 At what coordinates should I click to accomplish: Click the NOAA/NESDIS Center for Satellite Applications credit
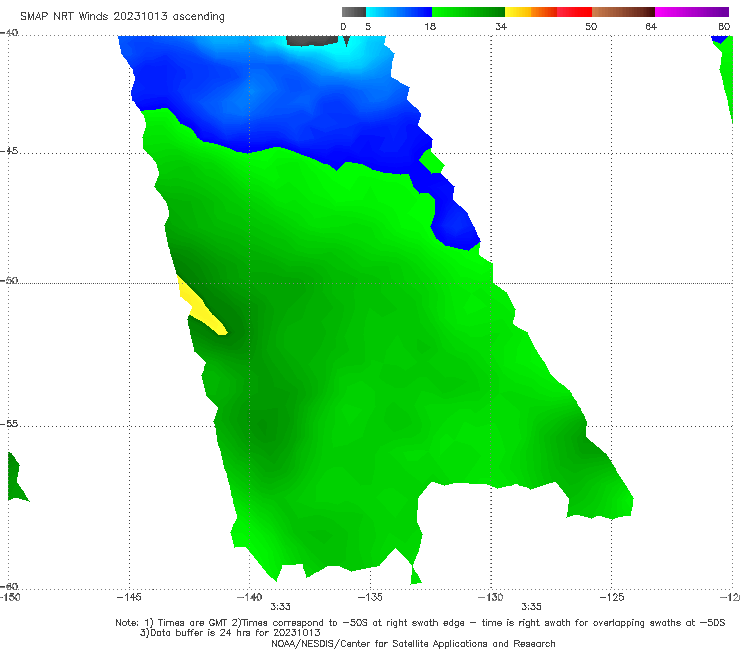pos(413,643)
